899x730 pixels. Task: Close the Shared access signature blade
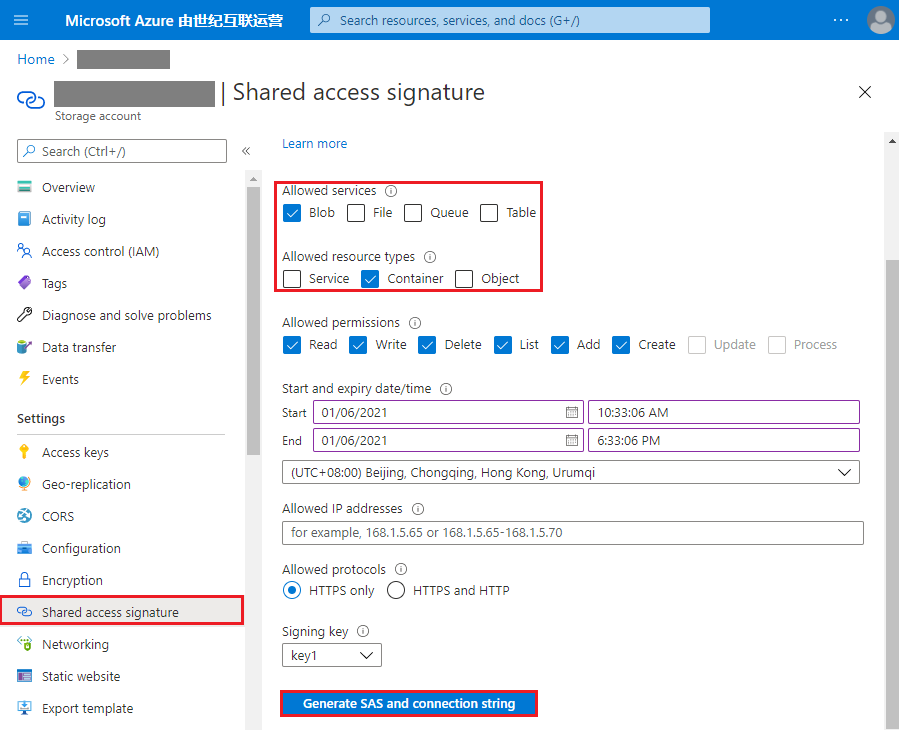(865, 92)
